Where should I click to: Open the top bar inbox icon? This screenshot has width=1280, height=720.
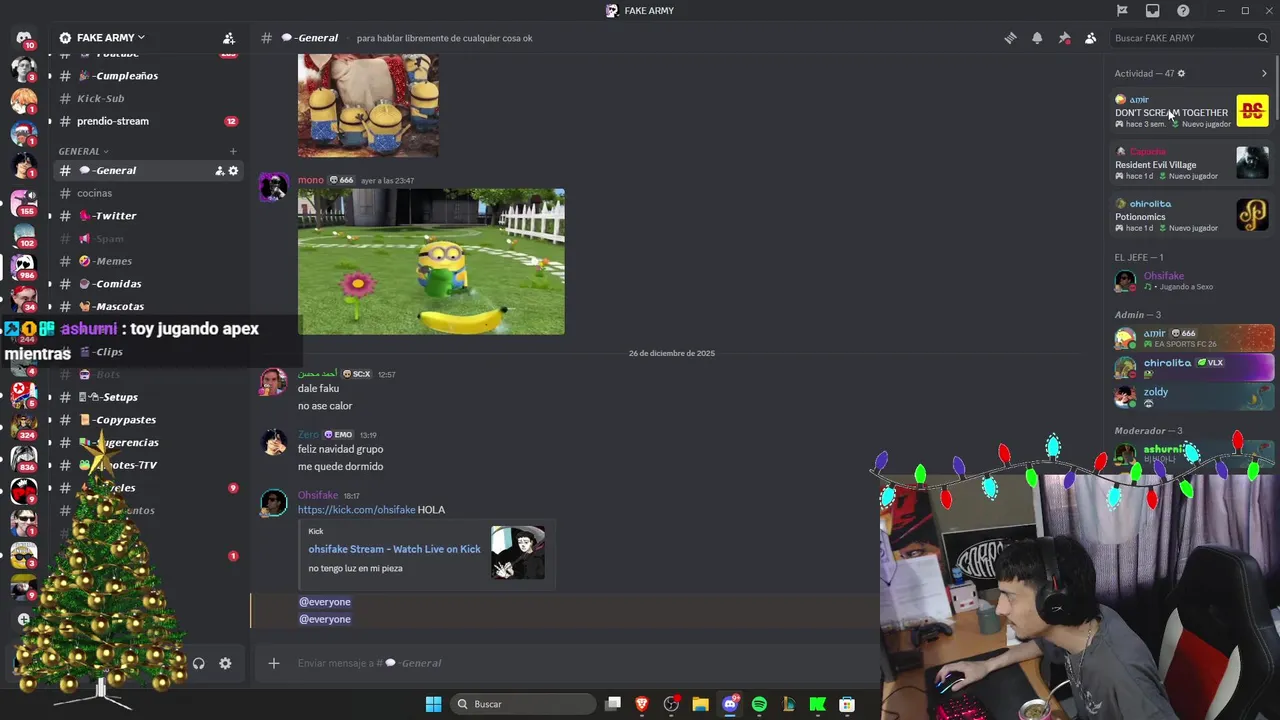(1152, 11)
